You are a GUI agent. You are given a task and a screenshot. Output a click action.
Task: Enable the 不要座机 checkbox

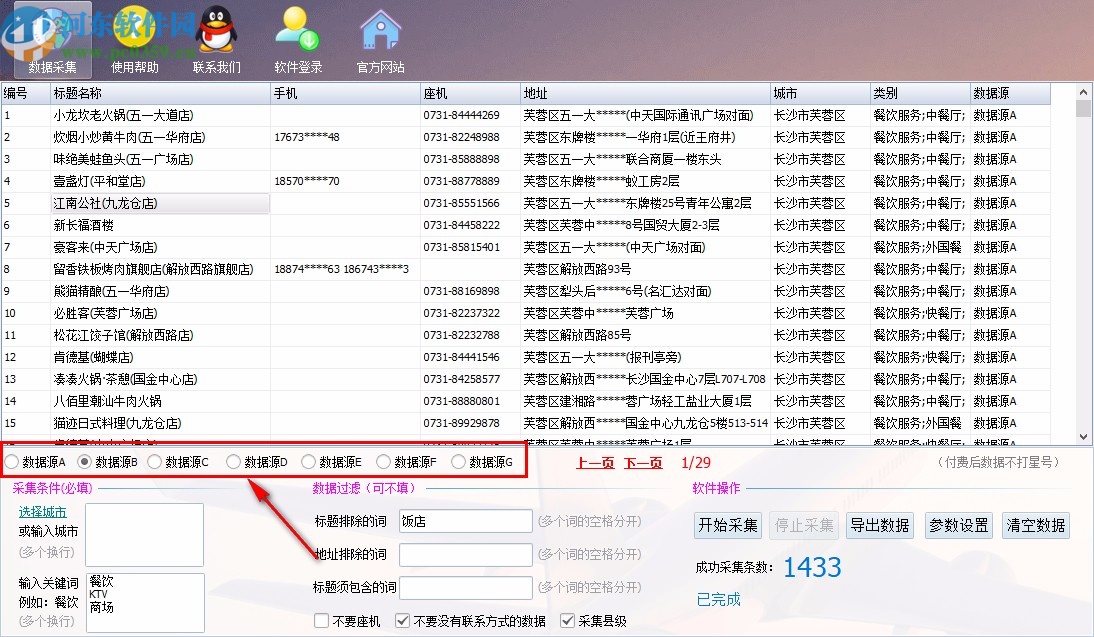point(321,619)
